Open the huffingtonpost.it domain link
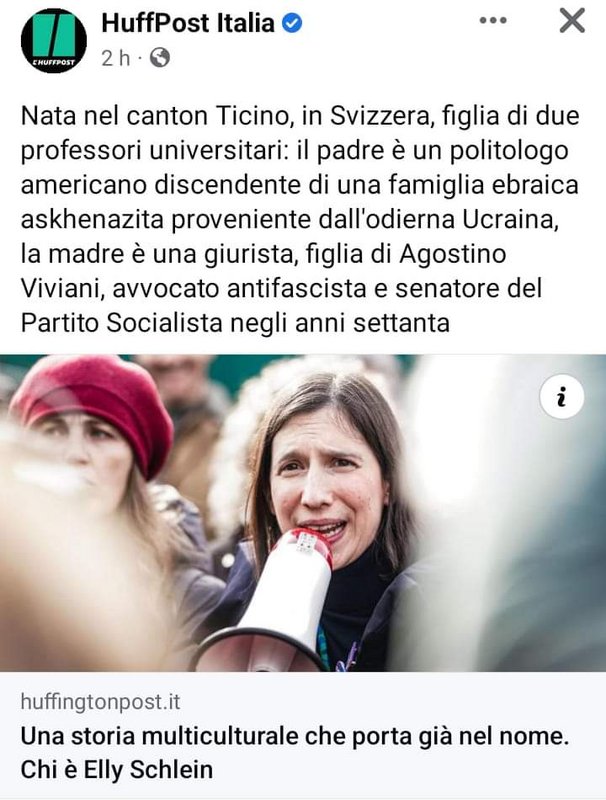 point(100,702)
